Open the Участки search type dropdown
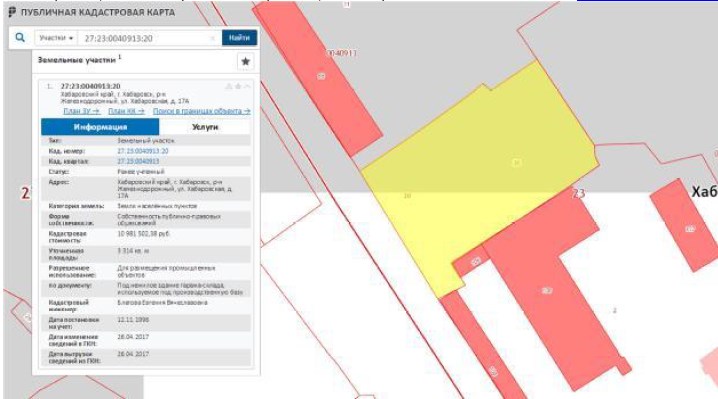 click(56, 38)
